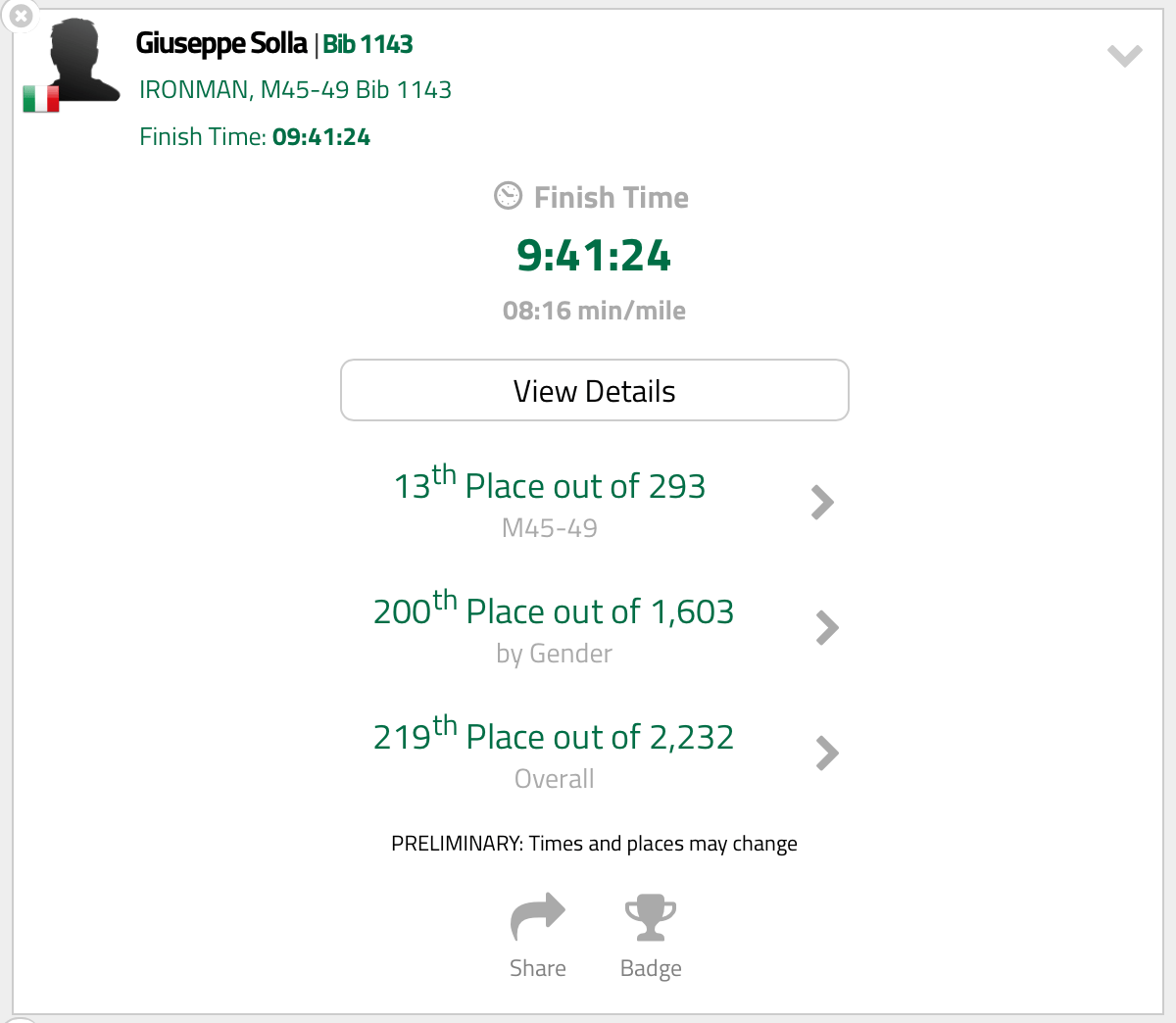Screen dimensions: 1176x1023
Task: Select 13th Place out of 293
Action: [x=549, y=486]
